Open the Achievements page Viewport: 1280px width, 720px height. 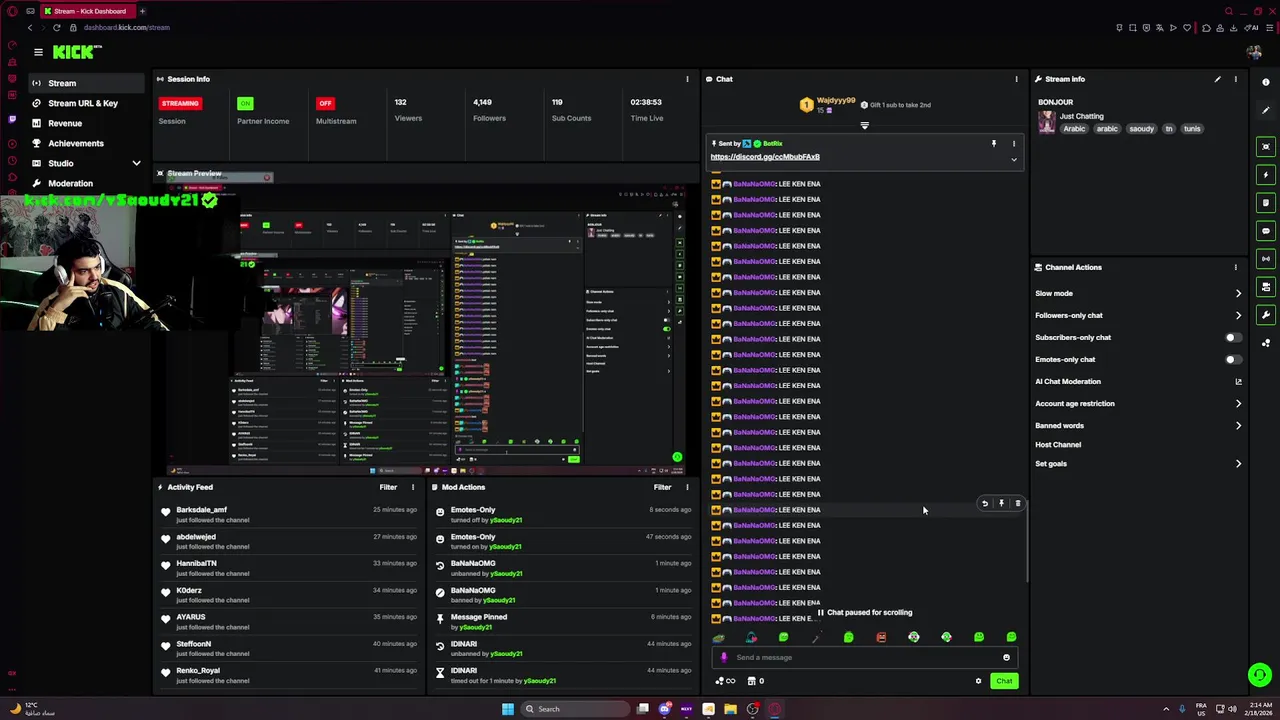[x=76, y=143]
